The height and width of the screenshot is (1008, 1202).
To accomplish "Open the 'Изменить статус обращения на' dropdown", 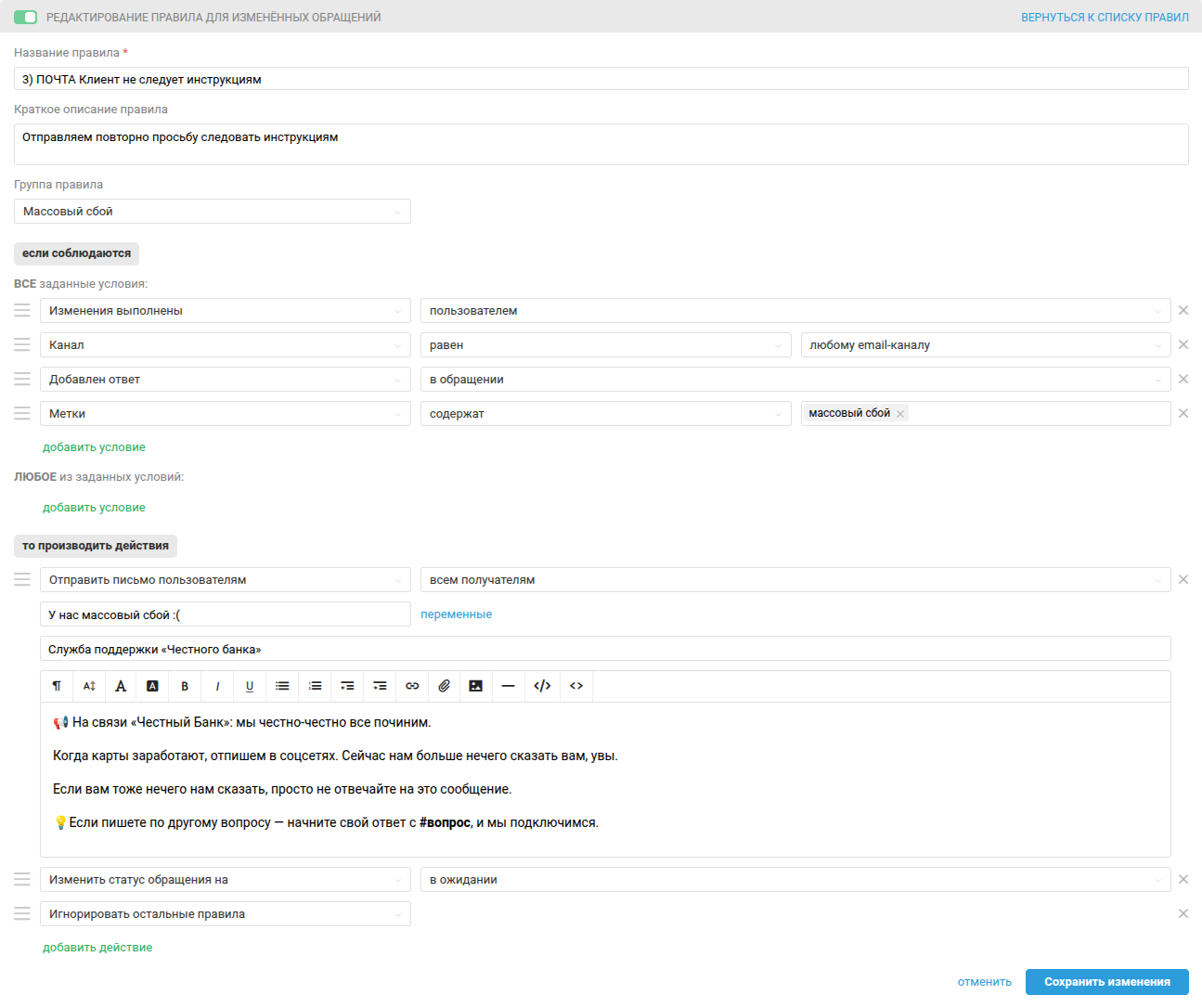I will click(226, 880).
